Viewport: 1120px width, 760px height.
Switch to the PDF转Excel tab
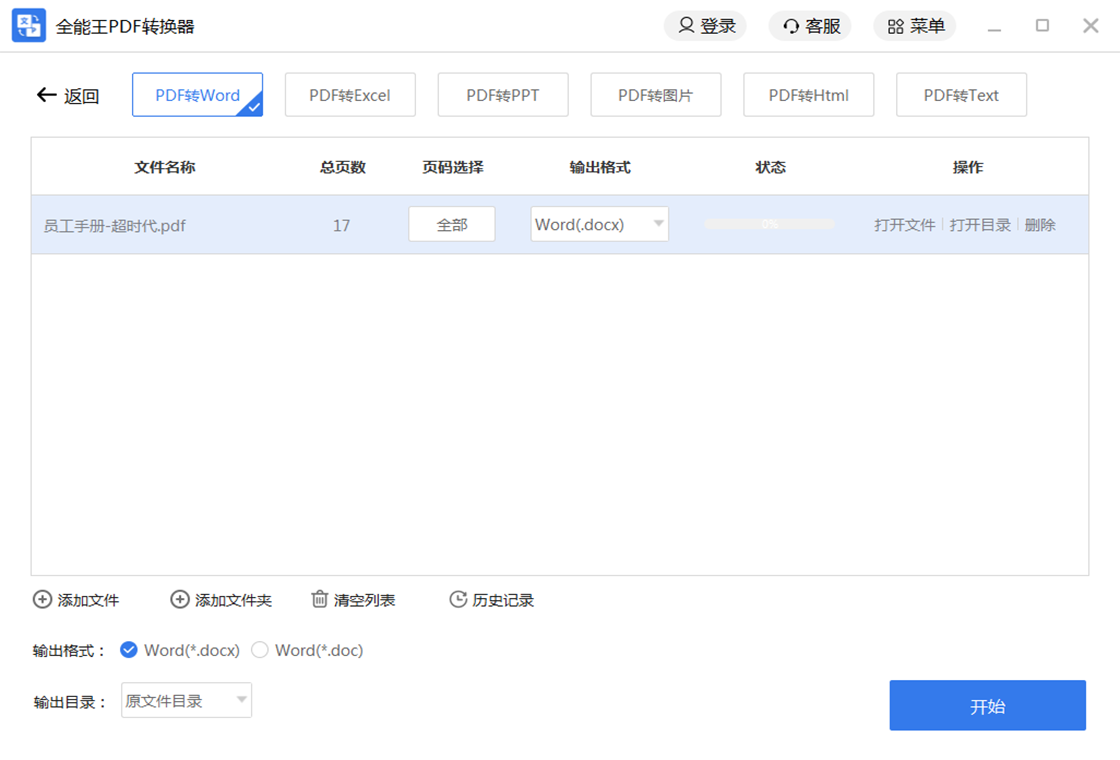coord(350,95)
